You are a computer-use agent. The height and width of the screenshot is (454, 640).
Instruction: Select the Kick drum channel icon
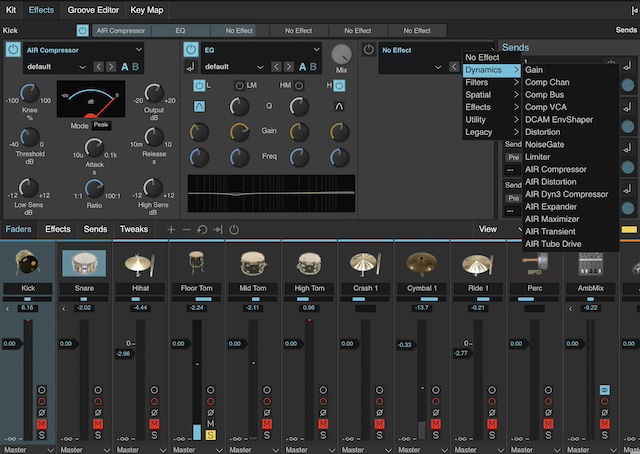(28, 263)
